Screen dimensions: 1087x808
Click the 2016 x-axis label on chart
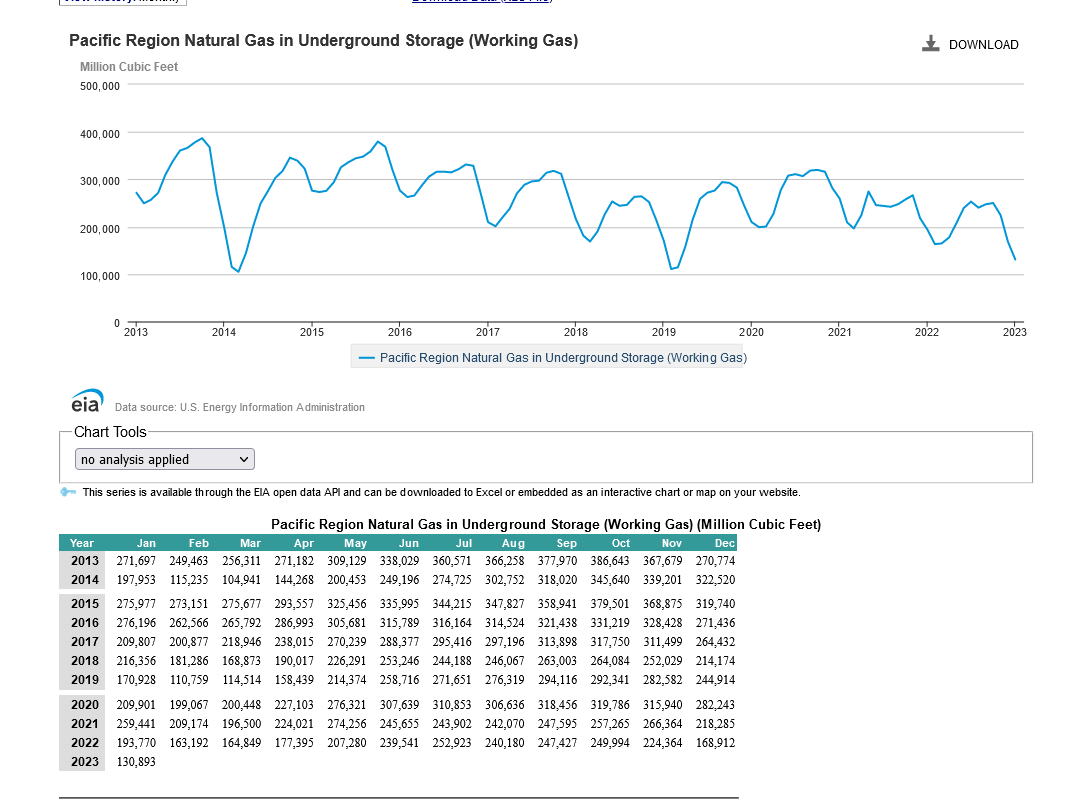tap(400, 332)
